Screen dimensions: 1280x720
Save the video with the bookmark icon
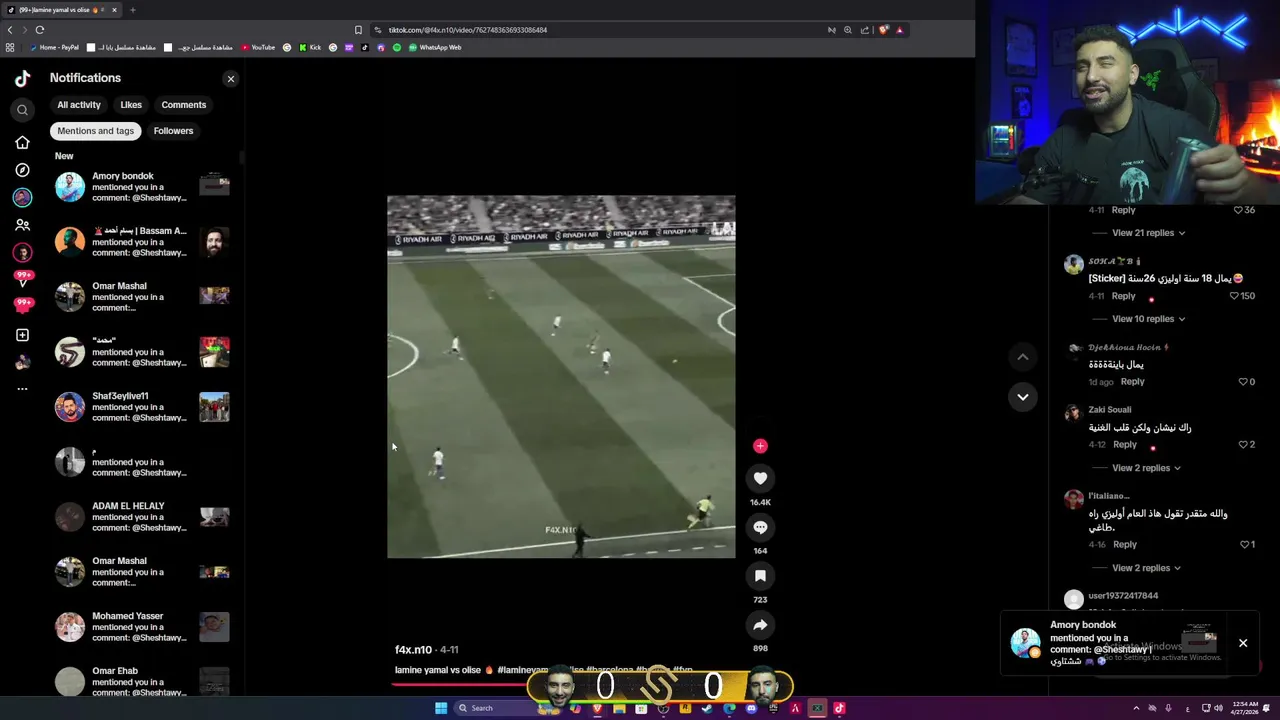(x=760, y=576)
